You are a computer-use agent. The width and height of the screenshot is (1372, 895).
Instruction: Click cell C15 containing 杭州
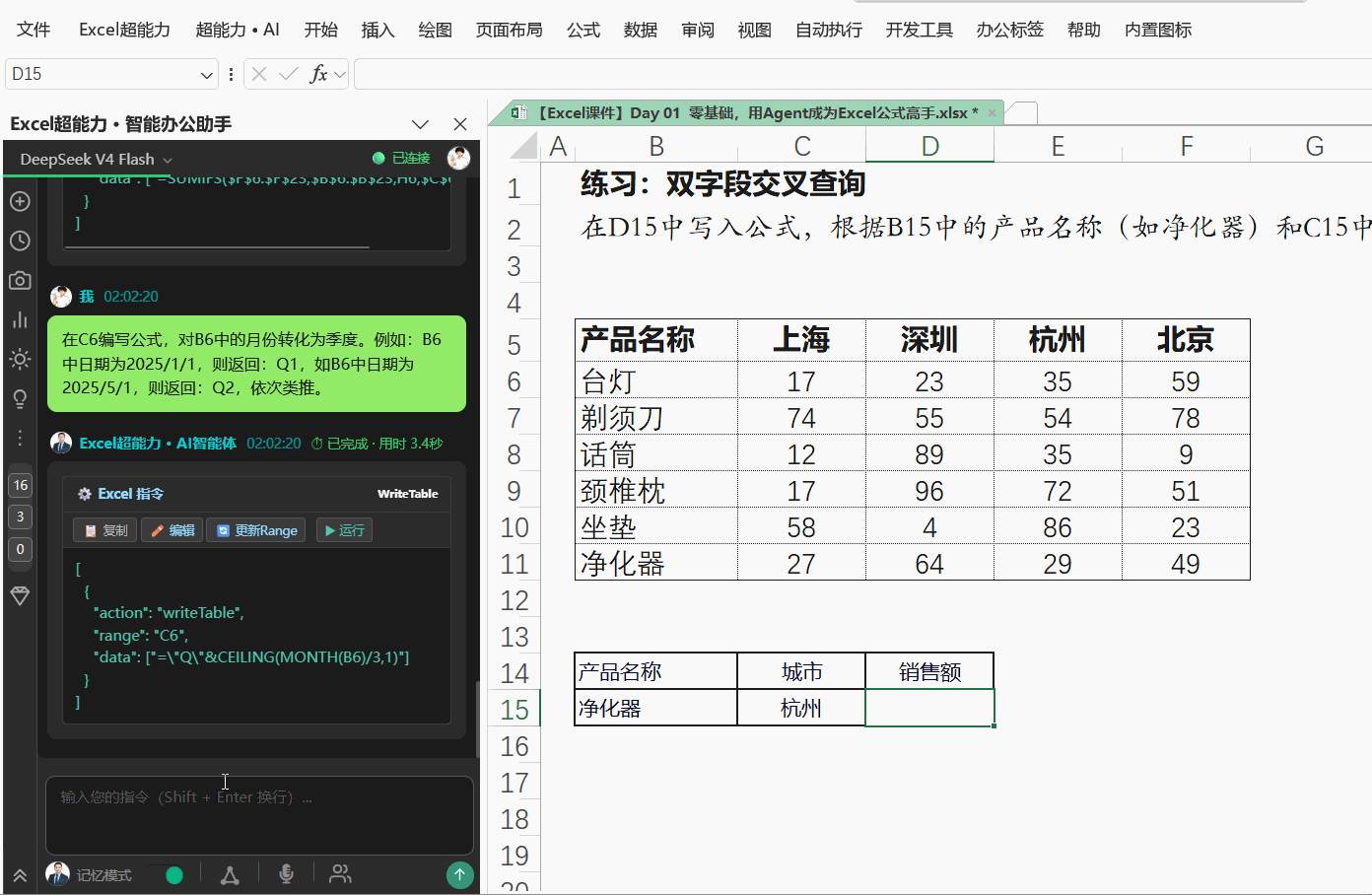point(801,709)
